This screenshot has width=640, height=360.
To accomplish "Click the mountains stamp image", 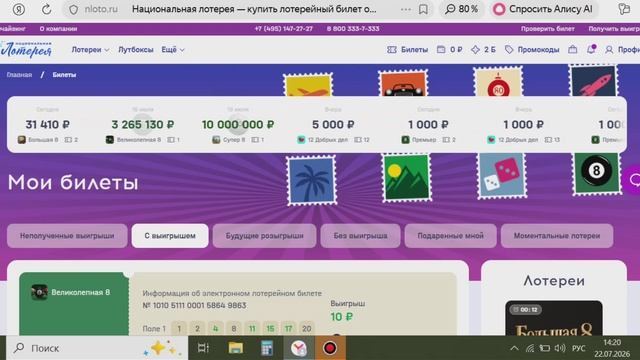I will (407, 177).
